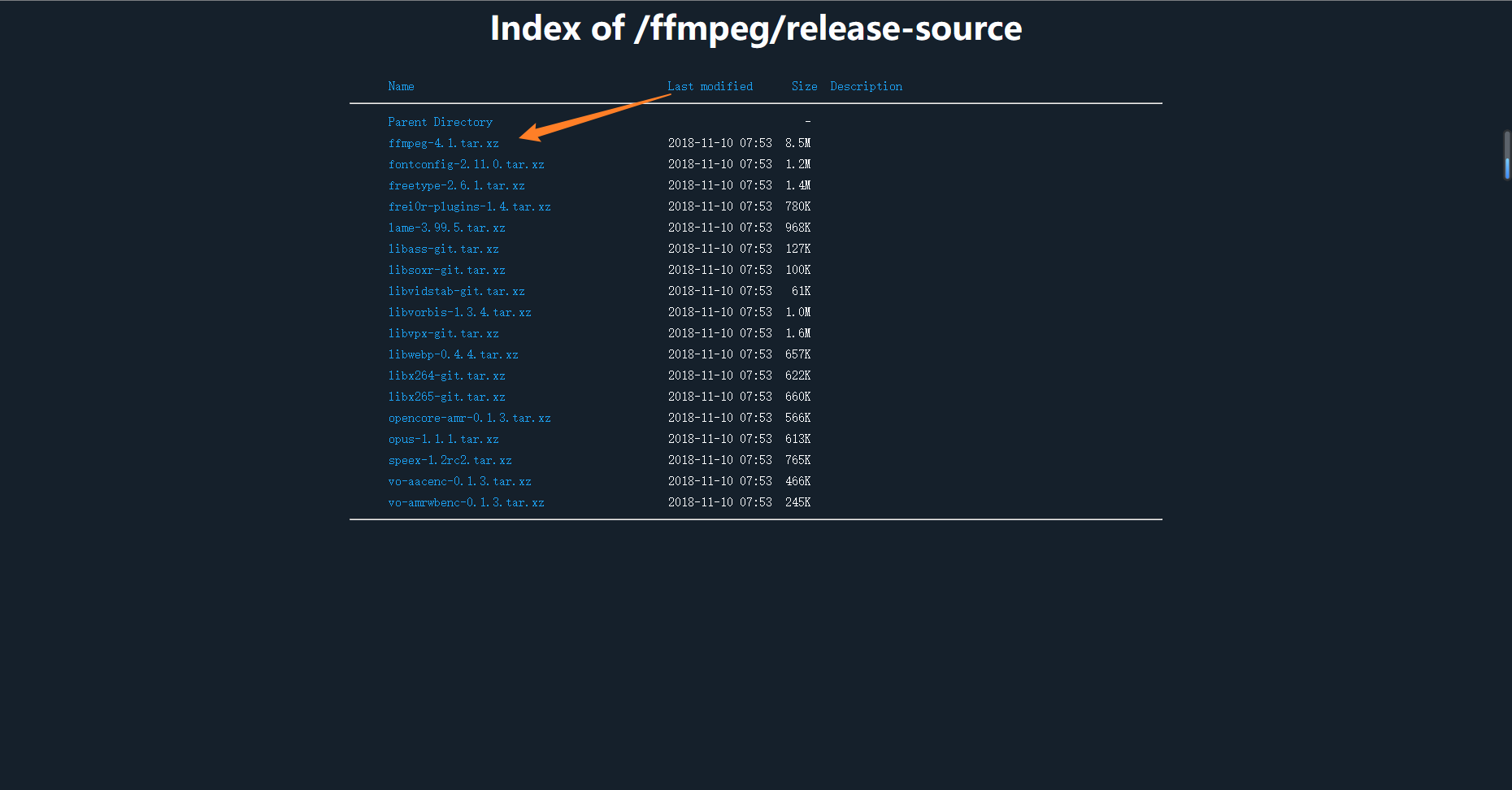Select libwebp-0.4.4.tar.xz from the list

(x=454, y=354)
